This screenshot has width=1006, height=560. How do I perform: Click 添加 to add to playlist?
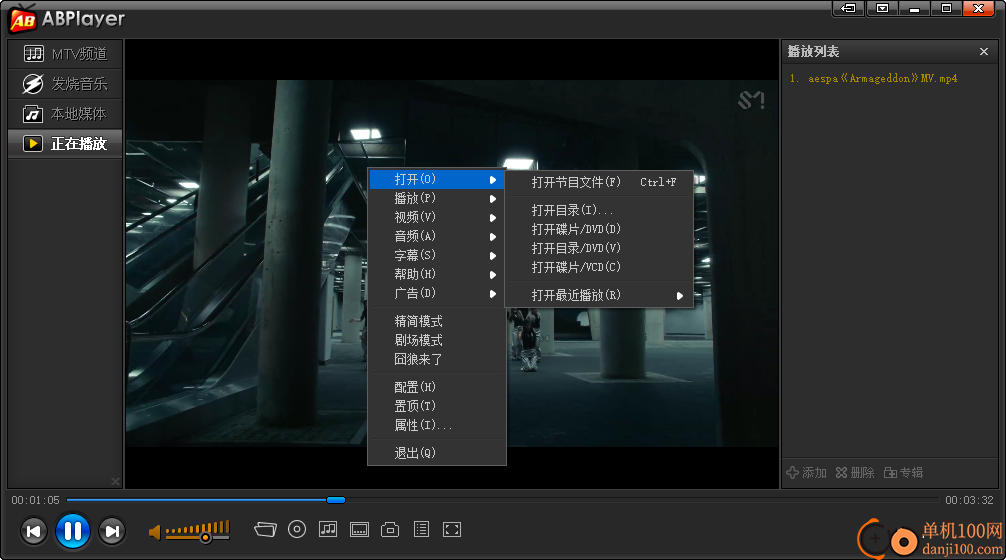[x=806, y=473]
